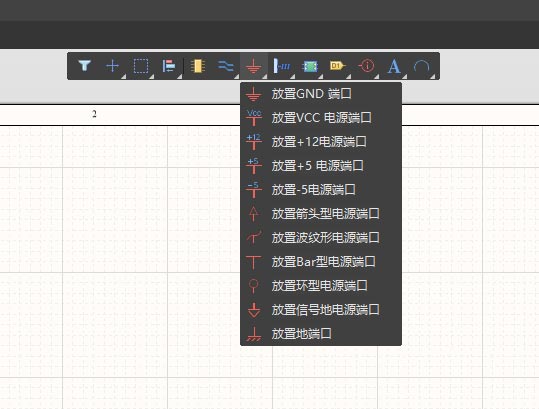The image size is (539, 409).
Task: Expand the align tool dropdown triangle
Action: coord(180,77)
